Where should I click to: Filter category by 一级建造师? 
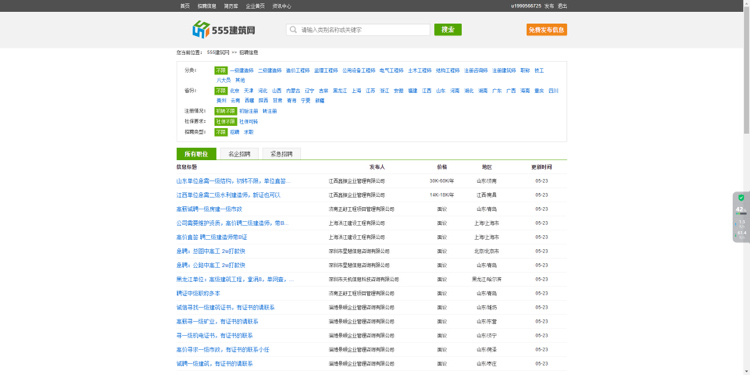(242, 70)
